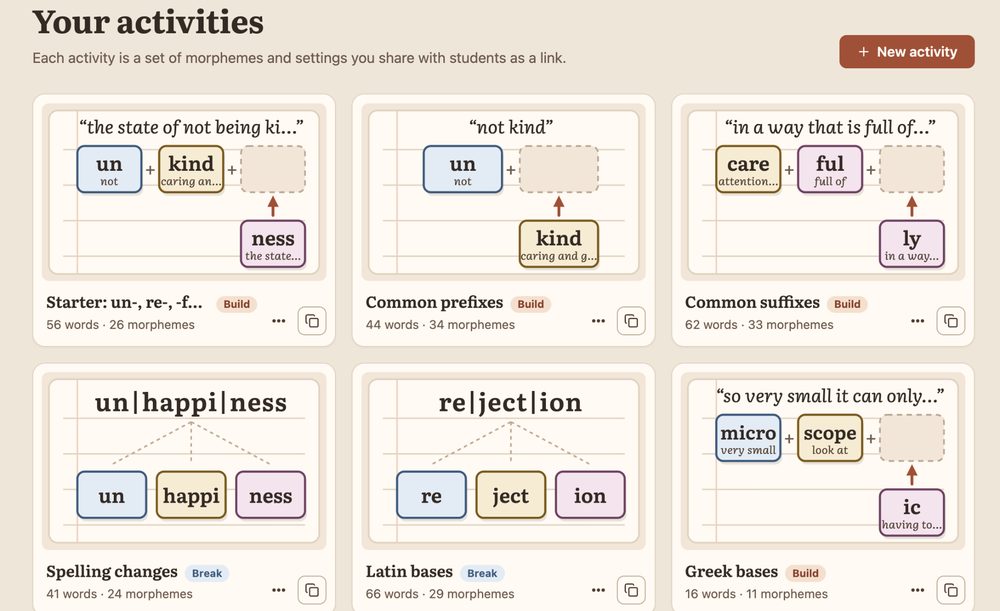Open the Common prefixes activity title

coord(434,302)
